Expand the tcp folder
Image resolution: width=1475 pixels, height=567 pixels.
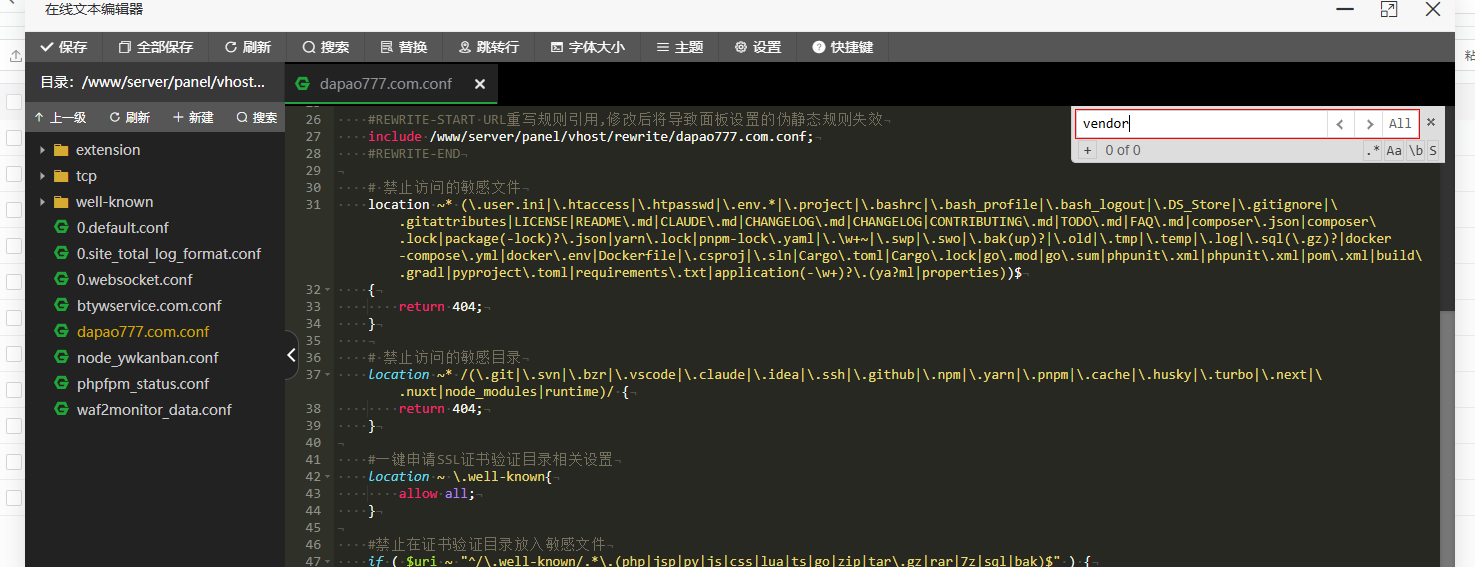point(86,176)
